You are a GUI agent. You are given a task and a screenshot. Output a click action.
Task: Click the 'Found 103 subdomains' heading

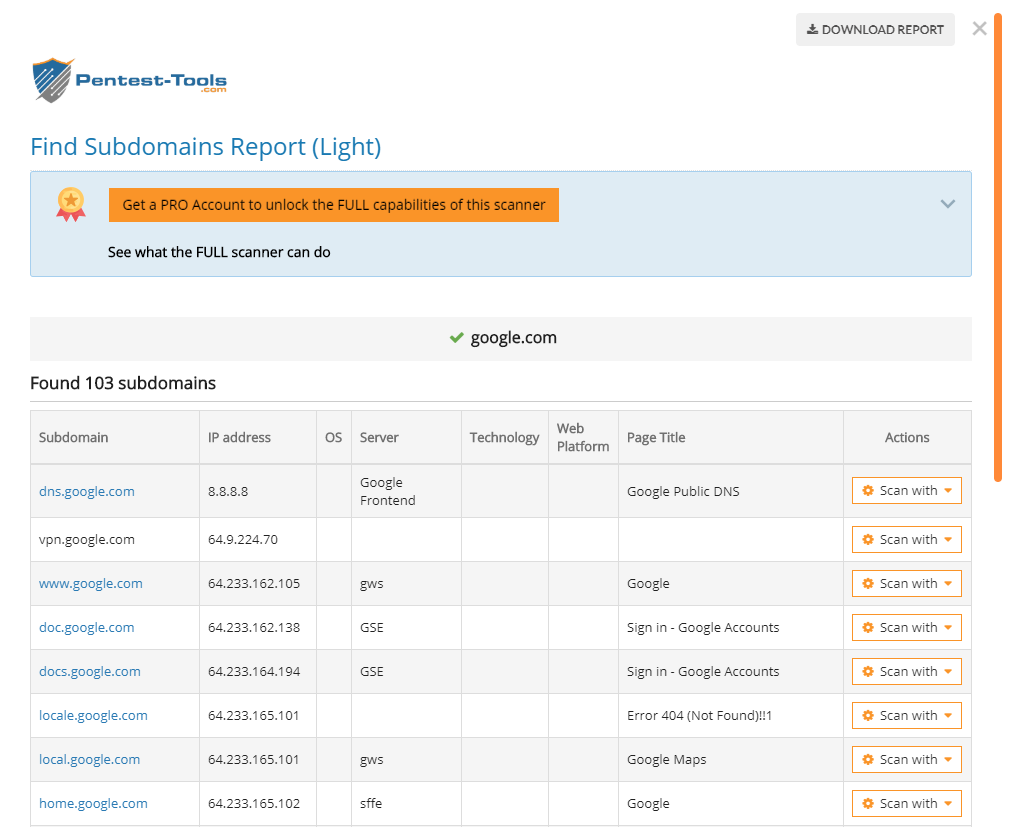click(123, 383)
